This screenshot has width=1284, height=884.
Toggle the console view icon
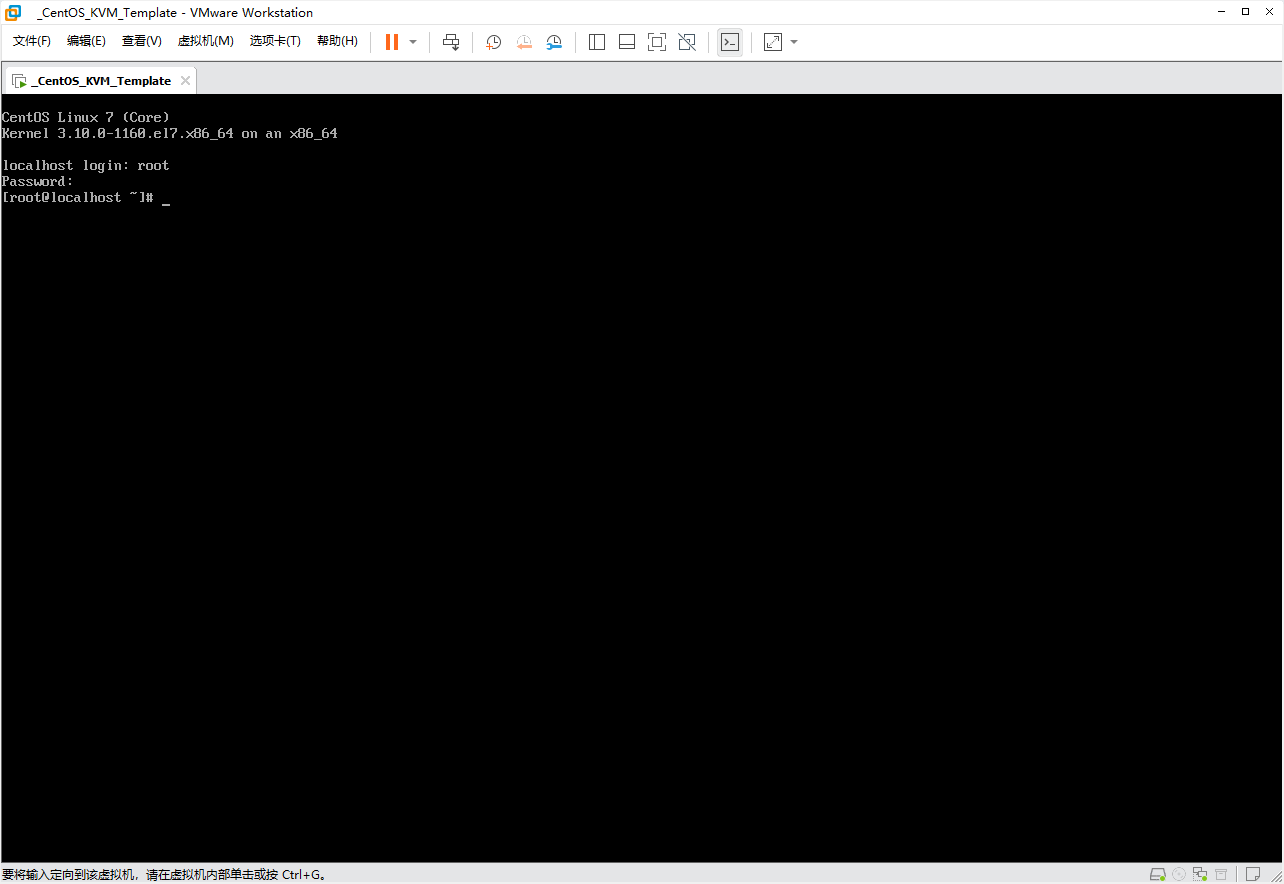[x=730, y=42]
